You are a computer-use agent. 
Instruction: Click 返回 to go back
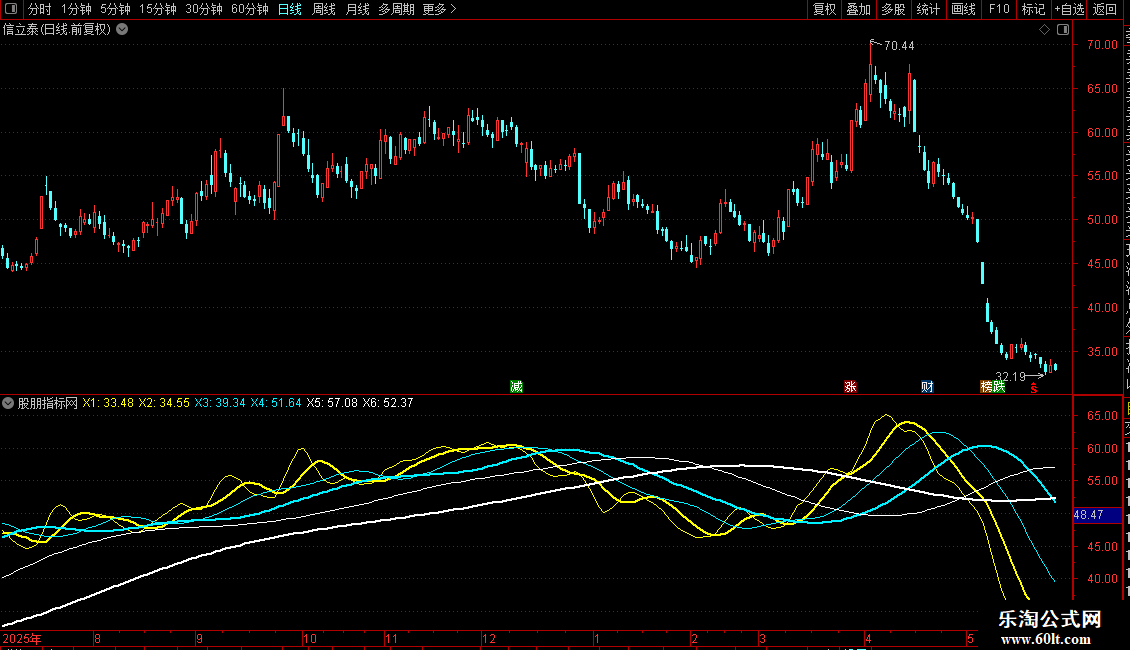(1104, 9)
